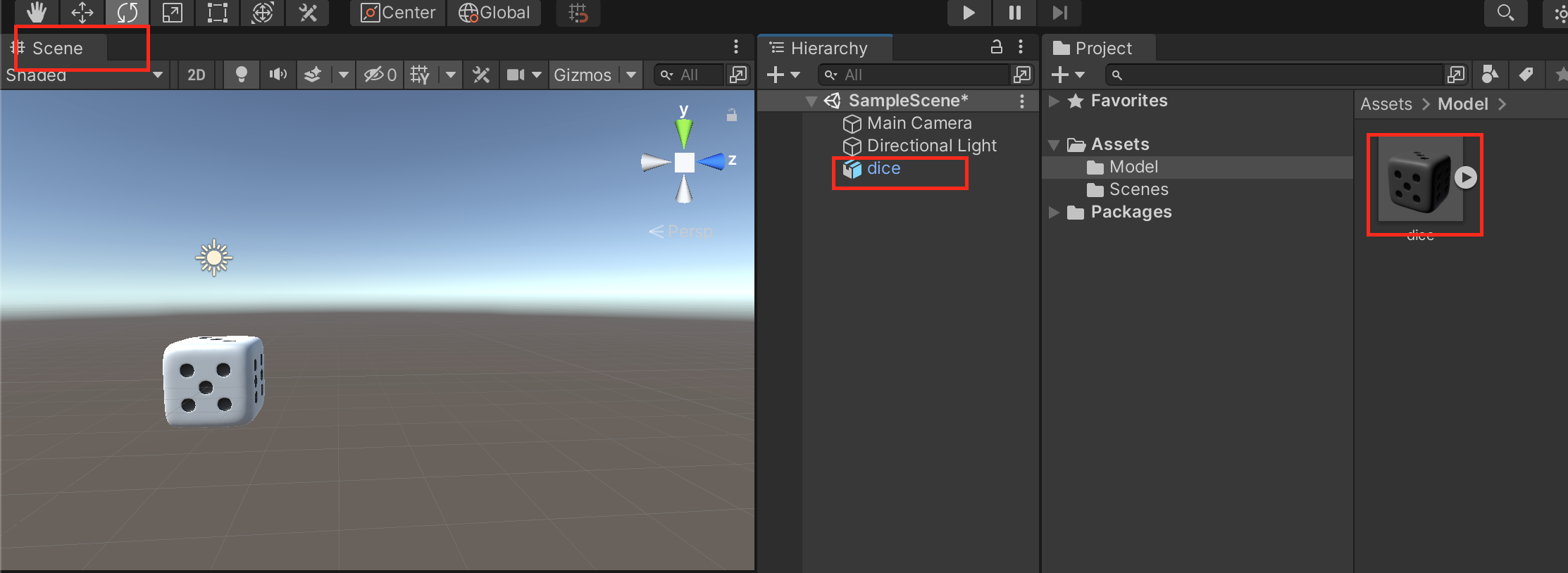Open the Gizmos dropdown arrow
This screenshot has width=1568, height=573.
coord(631,75)
